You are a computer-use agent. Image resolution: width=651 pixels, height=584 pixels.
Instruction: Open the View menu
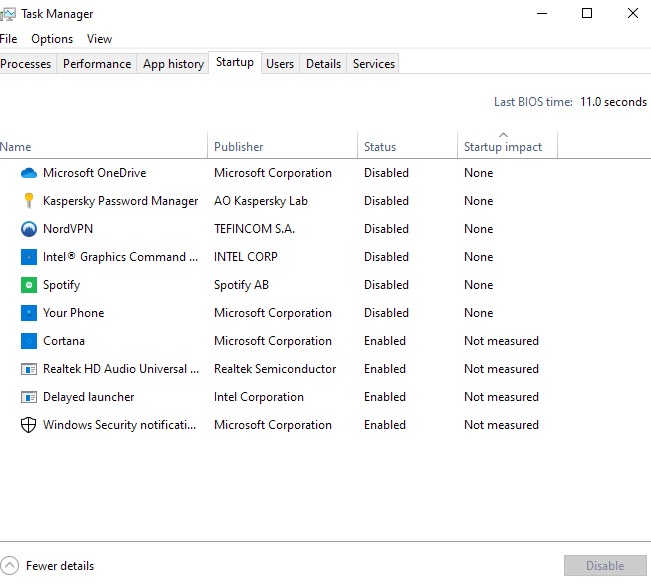coord(99,39)
